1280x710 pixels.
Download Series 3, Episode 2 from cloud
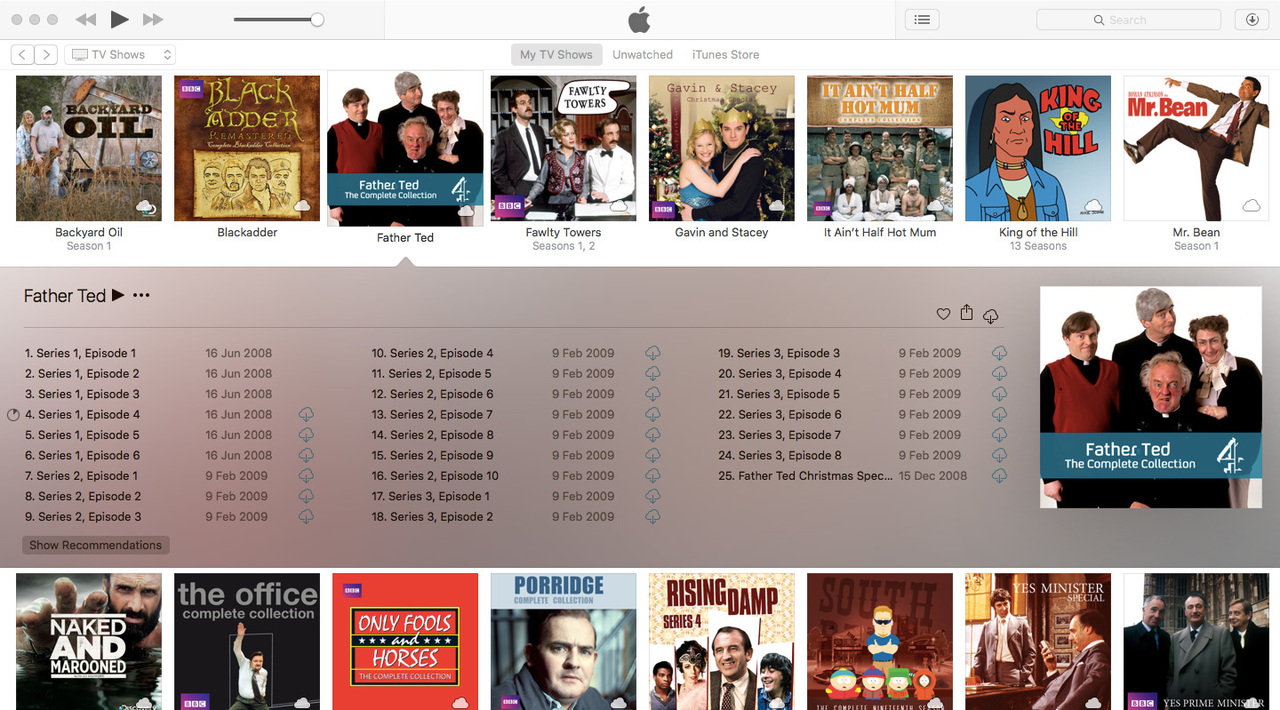(653, 517)
